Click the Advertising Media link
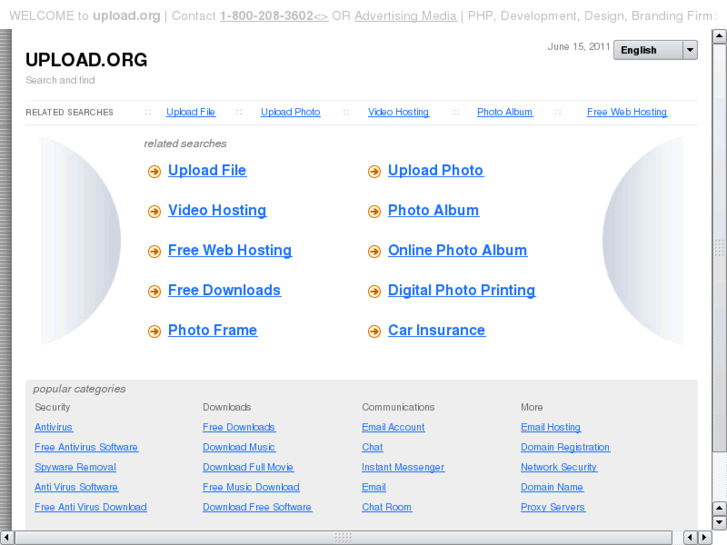 pyautogui.click(x=405, y=16)
